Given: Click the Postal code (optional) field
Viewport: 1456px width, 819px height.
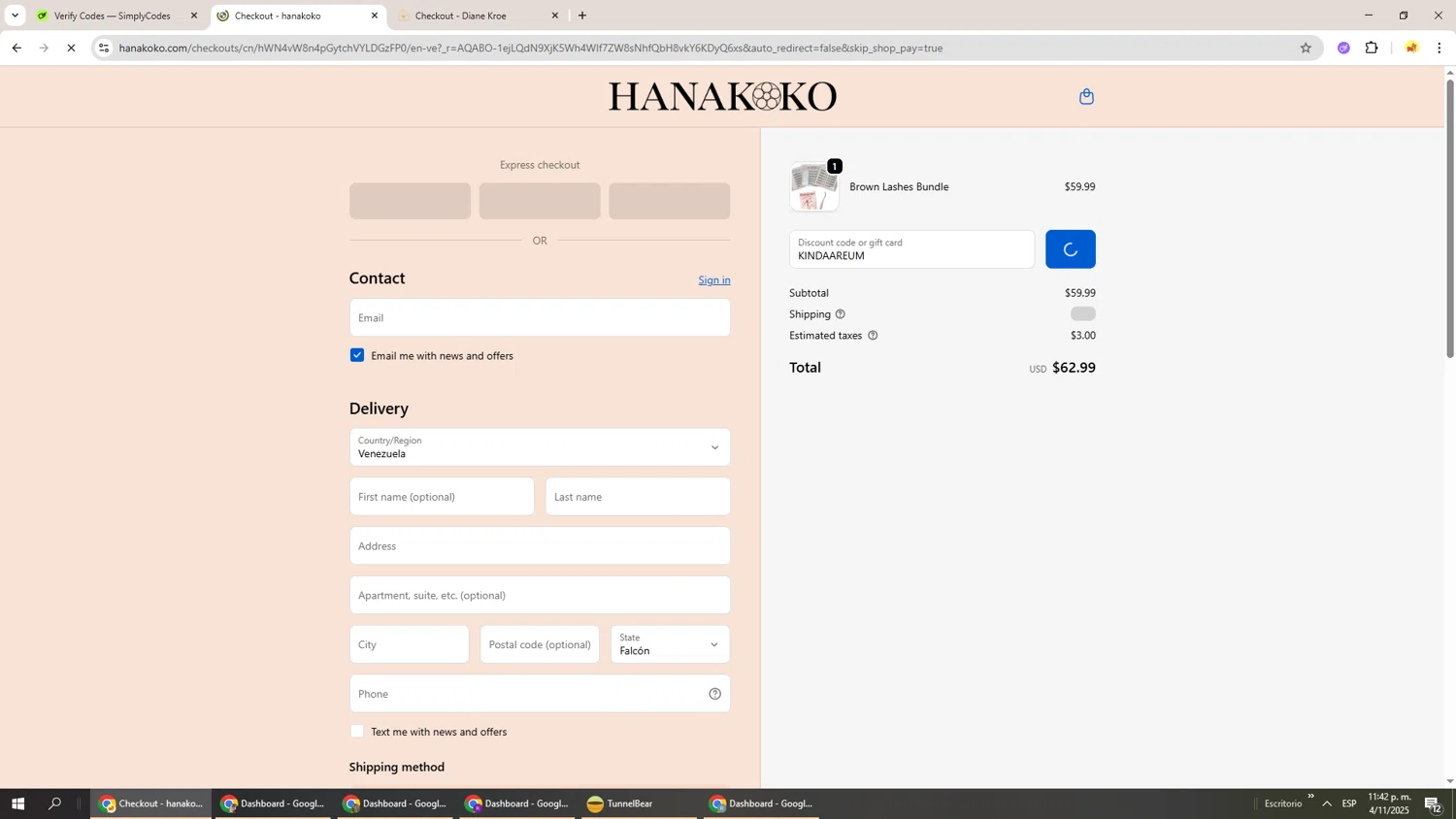Looking at the screenshot, I should coord(540,644).
